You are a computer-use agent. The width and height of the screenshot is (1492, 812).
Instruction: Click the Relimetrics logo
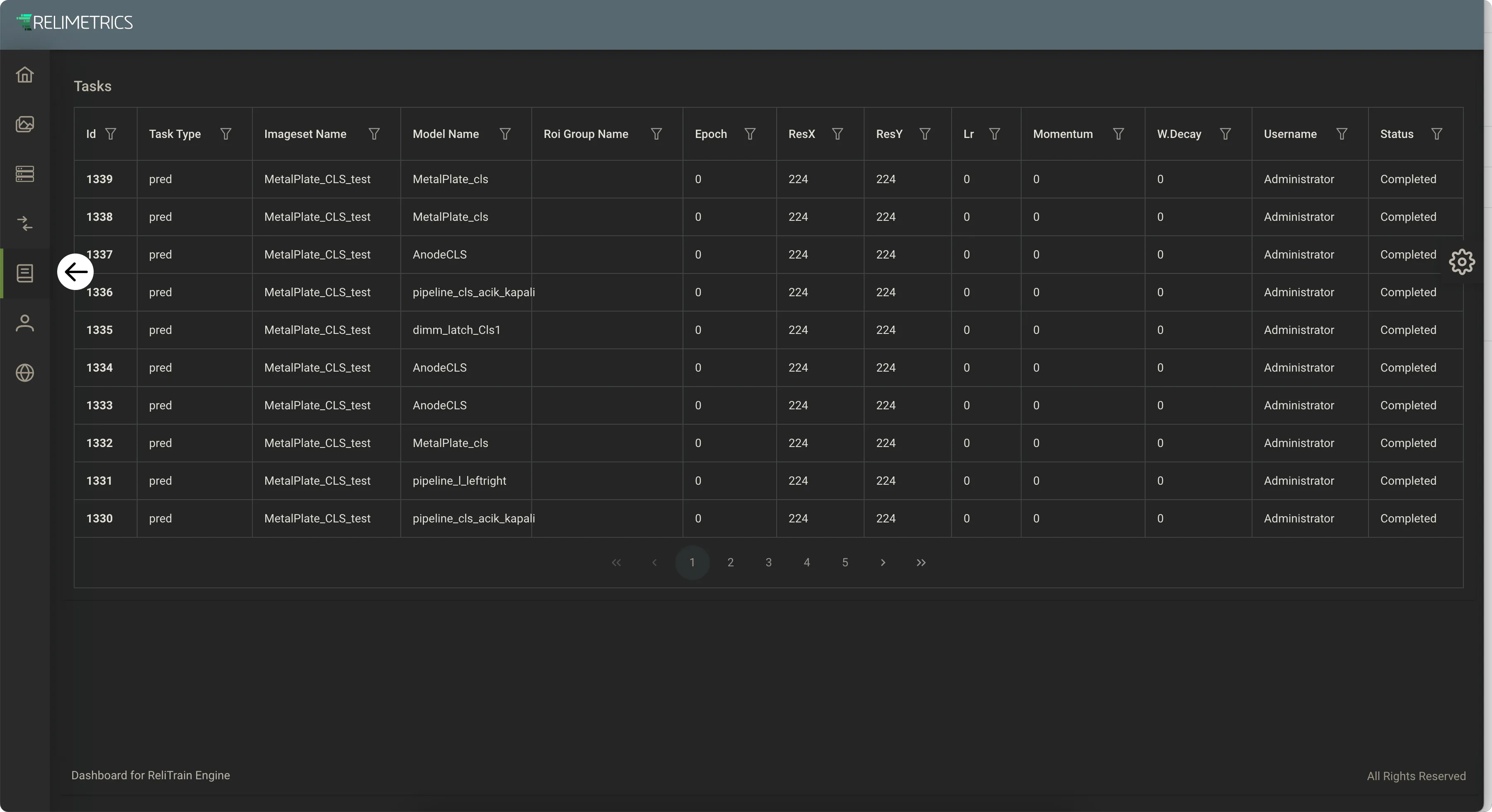[75, 23]
